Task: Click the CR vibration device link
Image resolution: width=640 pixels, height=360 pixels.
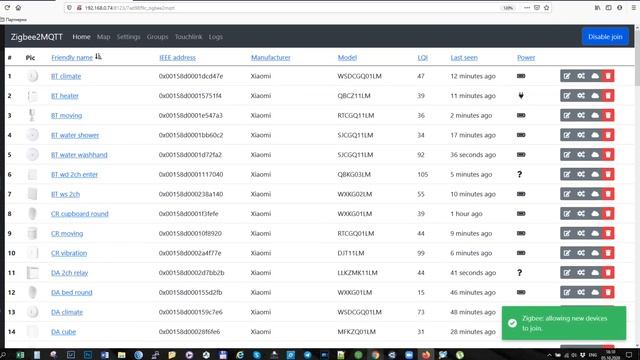Action: tap(69, 253)
